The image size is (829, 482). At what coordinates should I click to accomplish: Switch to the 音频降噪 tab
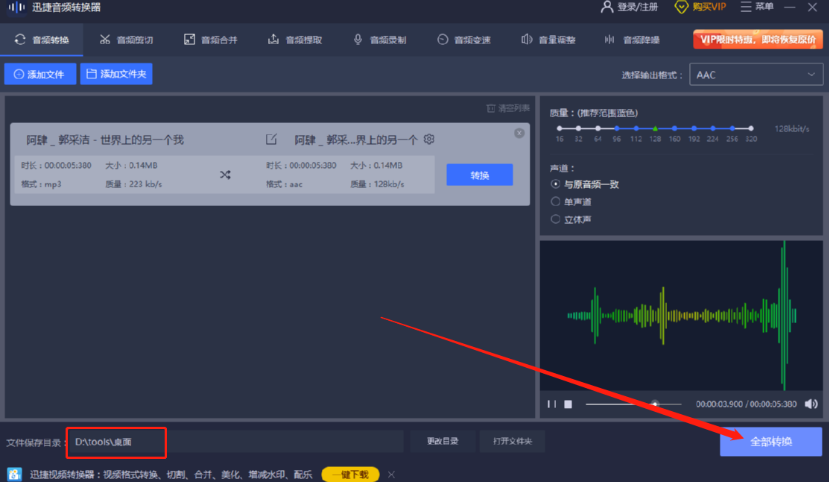coord(632,40)
